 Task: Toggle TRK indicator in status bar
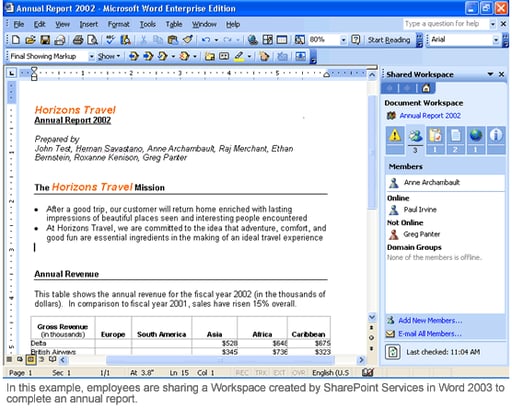[260, 372]
